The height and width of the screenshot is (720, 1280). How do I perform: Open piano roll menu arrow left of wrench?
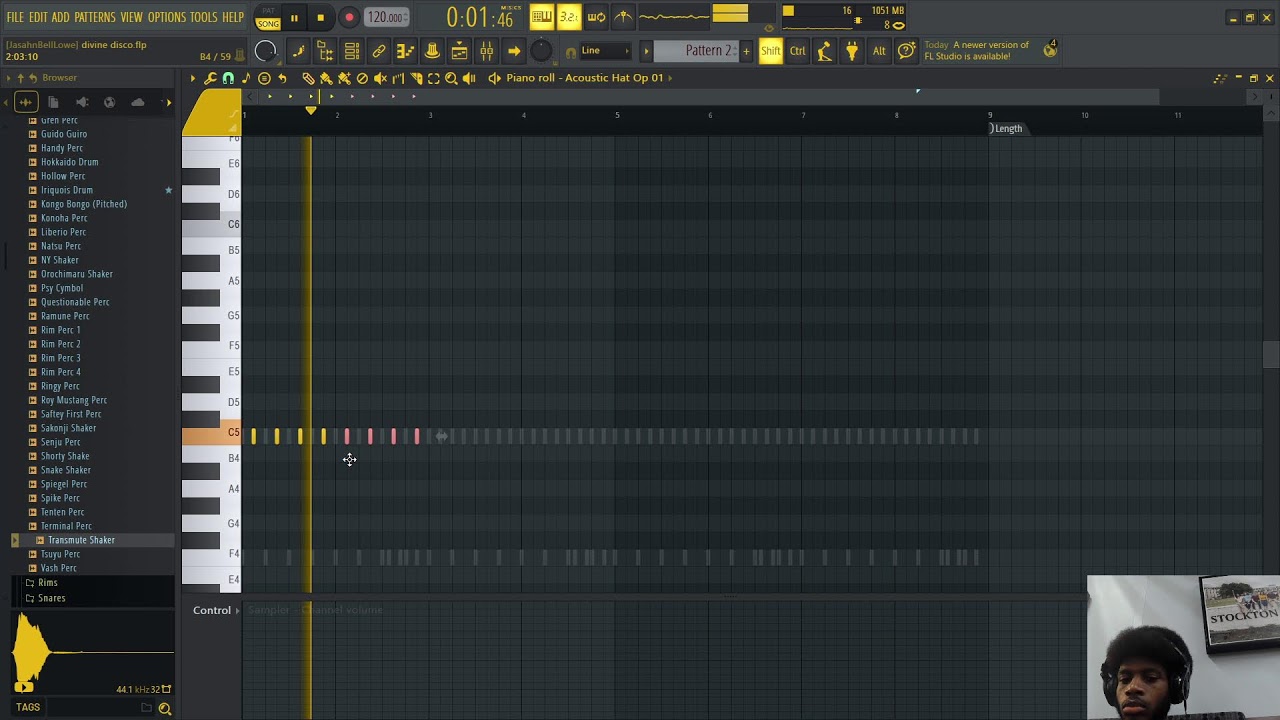point(193,78)
